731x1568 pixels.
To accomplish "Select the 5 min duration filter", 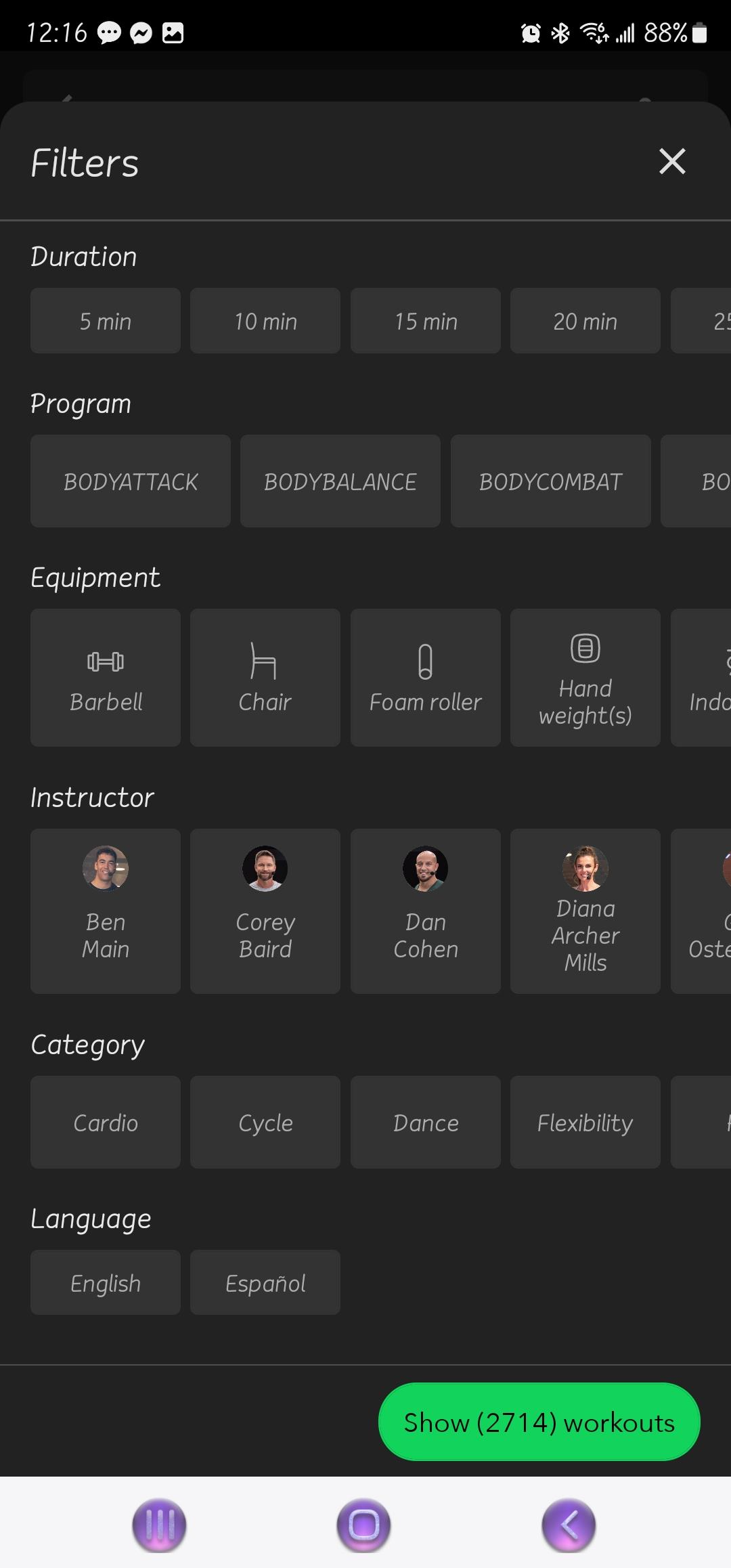I will point(106,321).
